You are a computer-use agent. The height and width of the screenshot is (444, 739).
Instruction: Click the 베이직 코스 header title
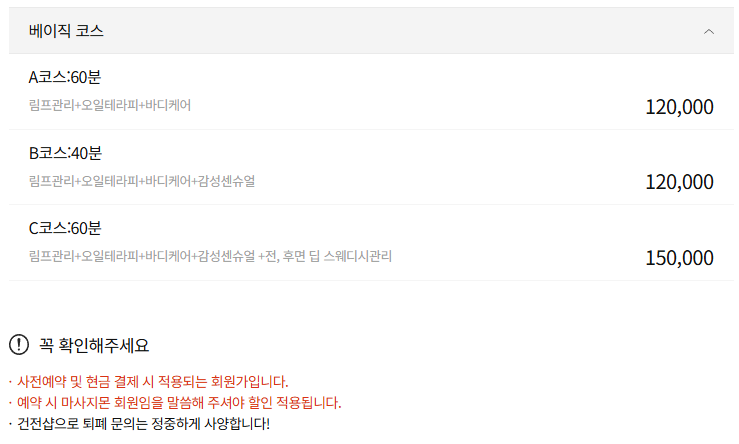pyautogui.click(x=66, y=31)
